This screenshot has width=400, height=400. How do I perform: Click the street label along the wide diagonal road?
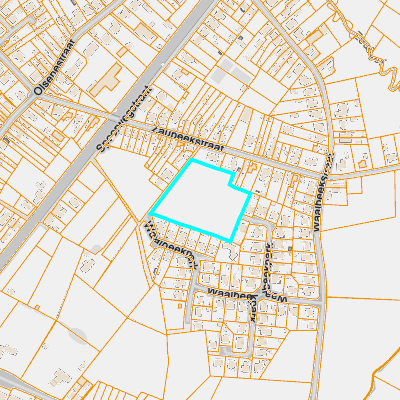click(x=123, y=119)
